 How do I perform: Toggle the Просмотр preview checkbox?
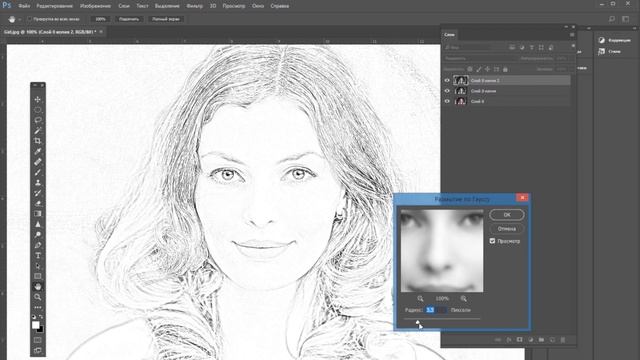point(492,241)
